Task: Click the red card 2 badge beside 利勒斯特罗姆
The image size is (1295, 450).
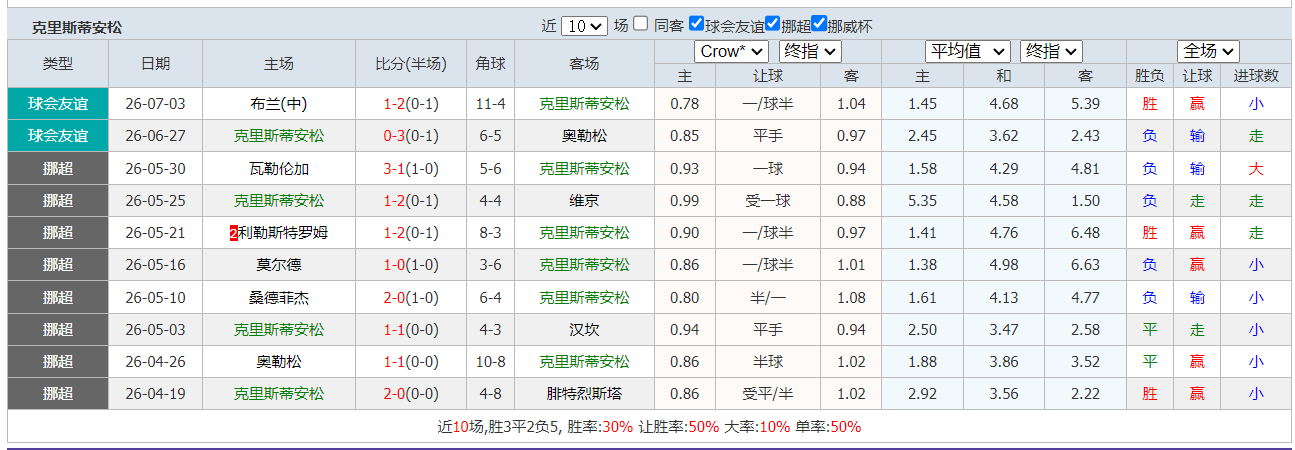Action: (234, 232)
